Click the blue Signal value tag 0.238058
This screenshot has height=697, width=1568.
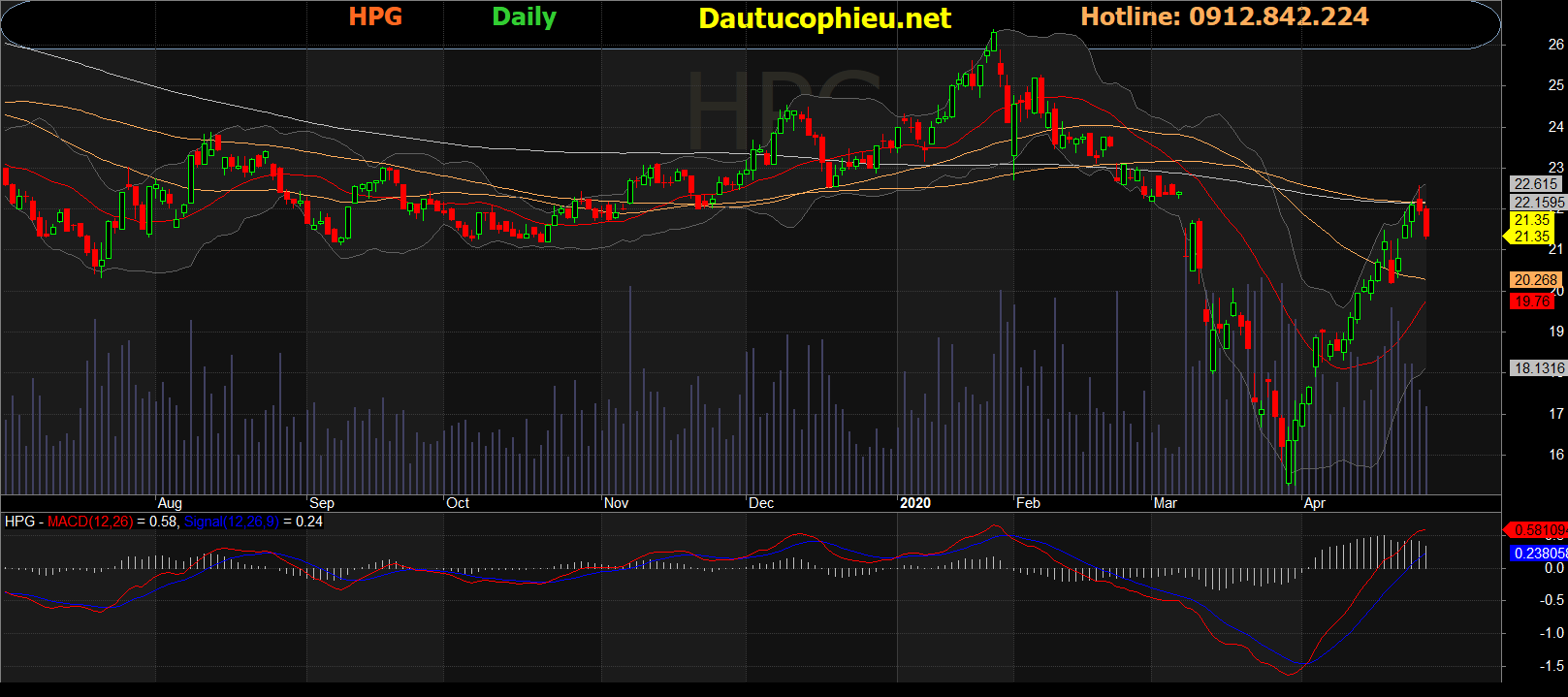[1538, 553]
